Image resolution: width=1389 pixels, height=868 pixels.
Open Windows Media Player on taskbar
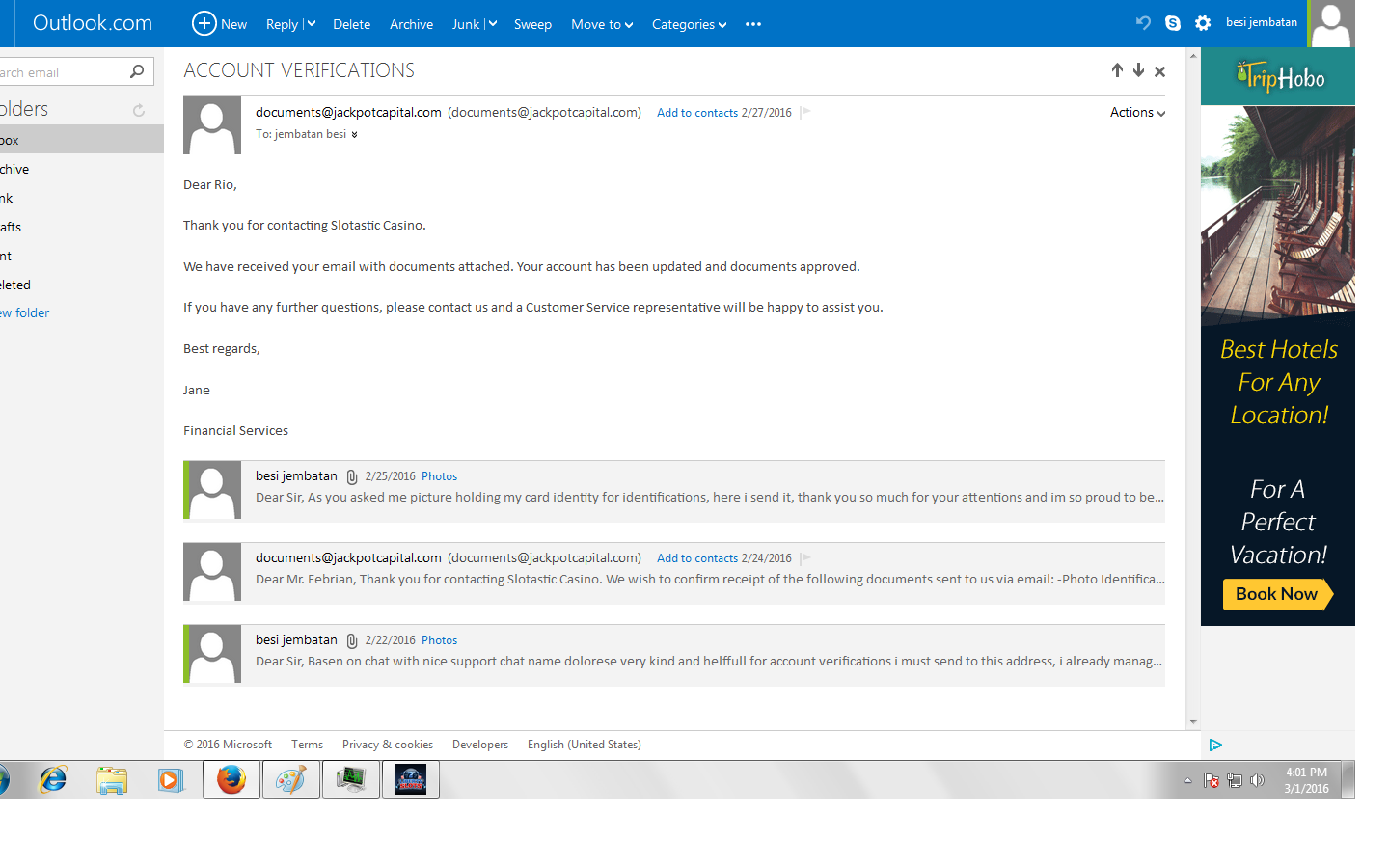click(171, 779)
